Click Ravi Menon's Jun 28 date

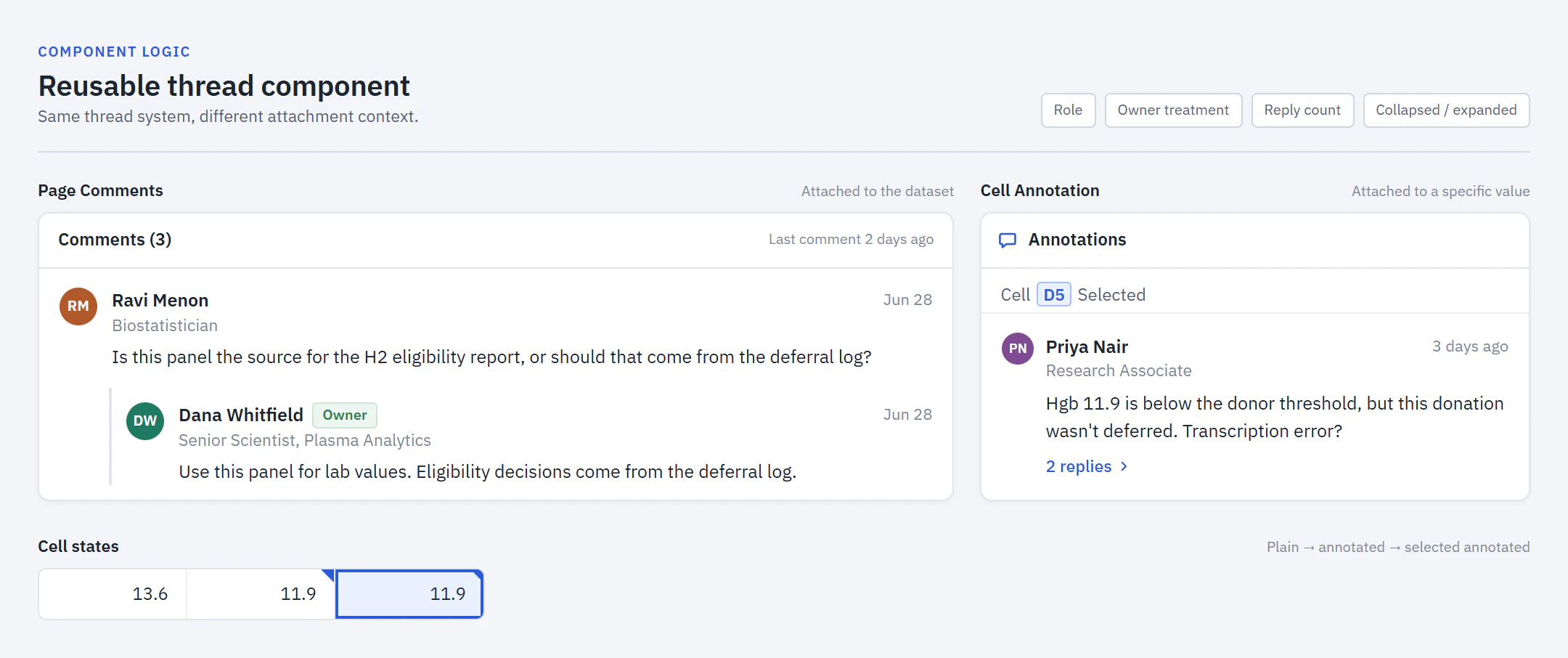(x=907, y=300)
